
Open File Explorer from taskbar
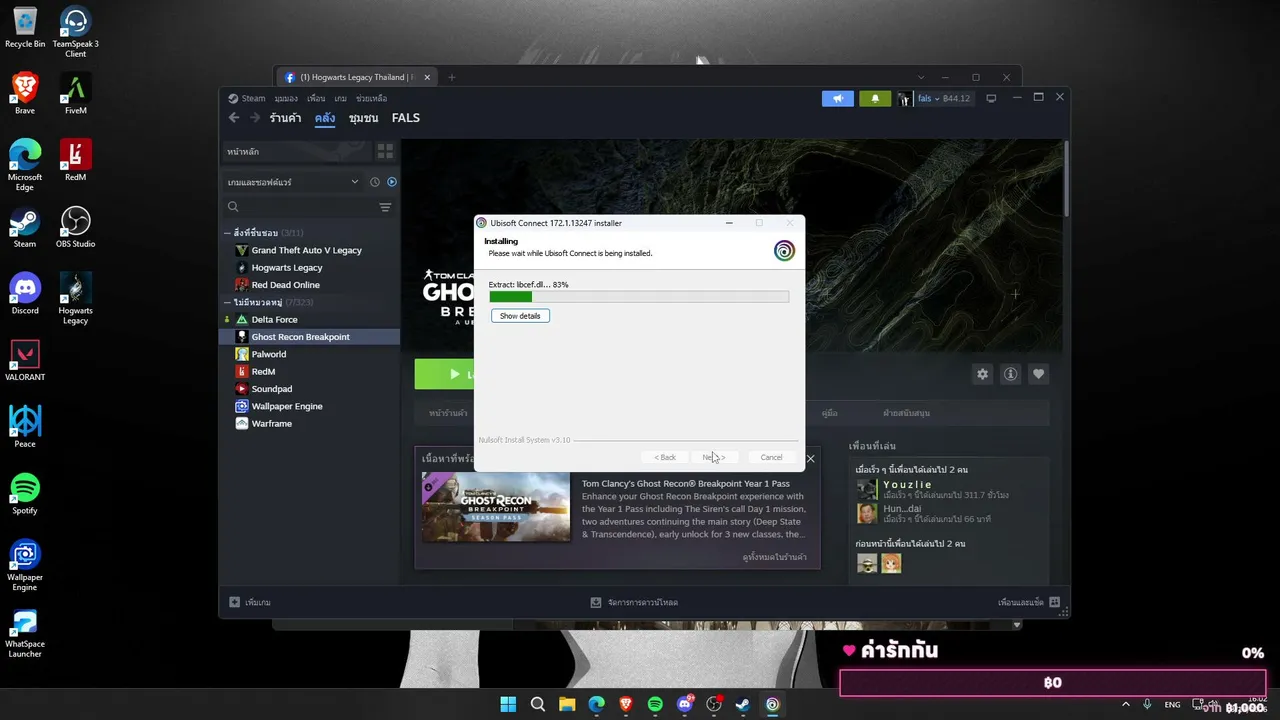pos(567,704)
